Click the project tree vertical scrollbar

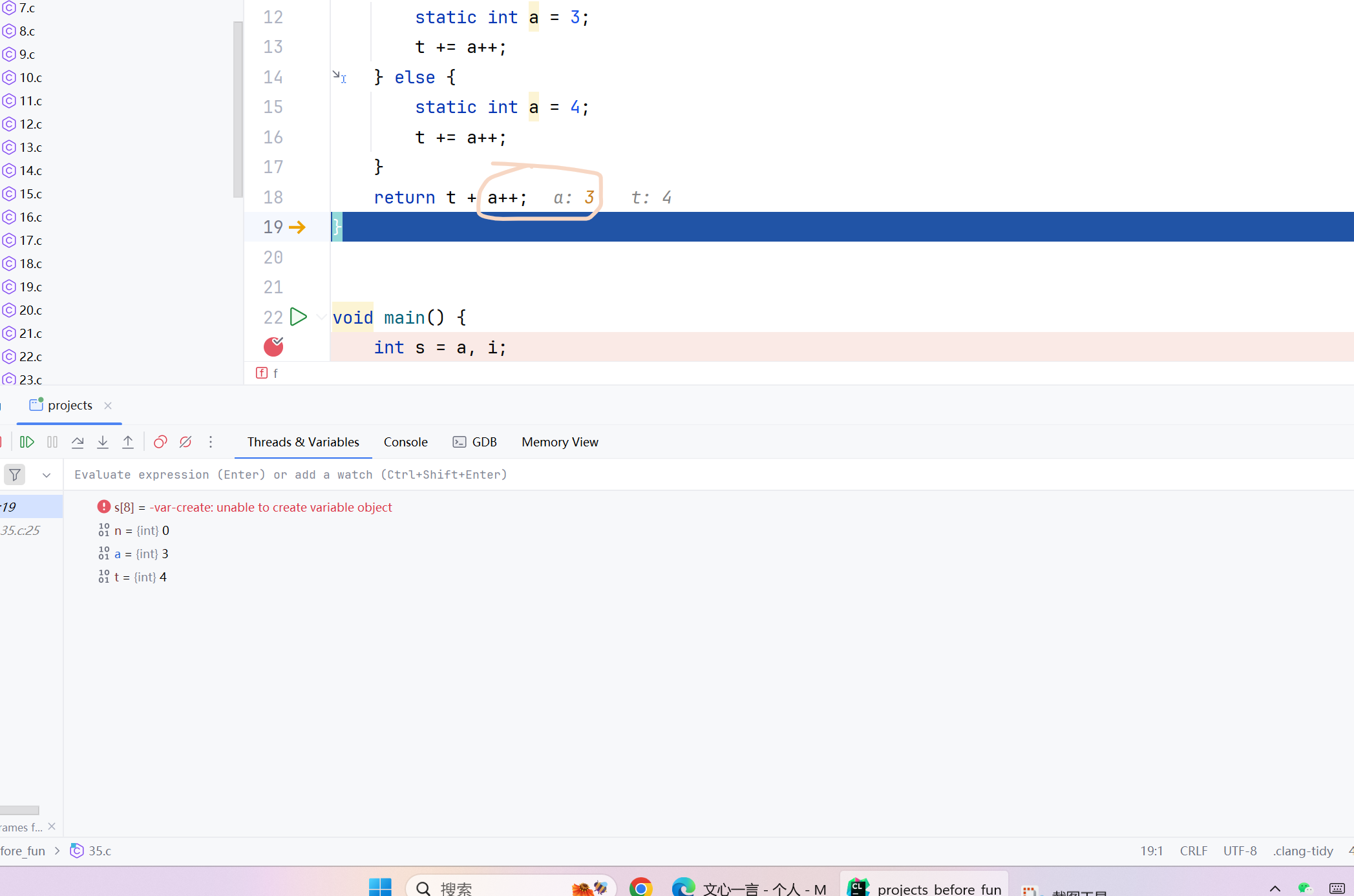pos(238,110)
